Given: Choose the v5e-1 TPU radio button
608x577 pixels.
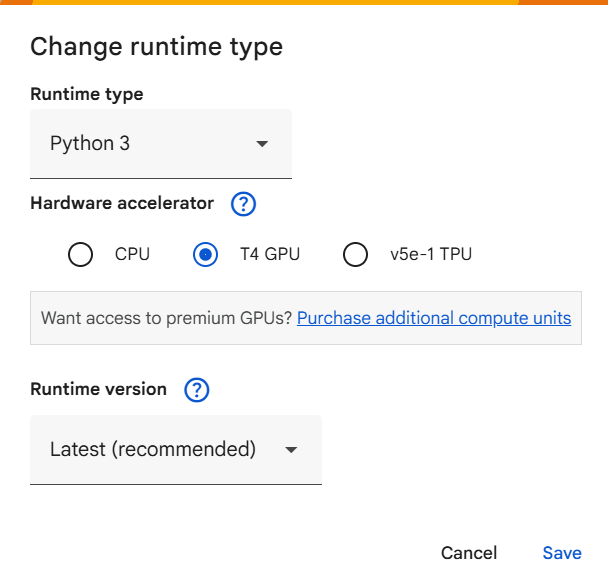Looking at the screenshot, I should coord(355,255).
